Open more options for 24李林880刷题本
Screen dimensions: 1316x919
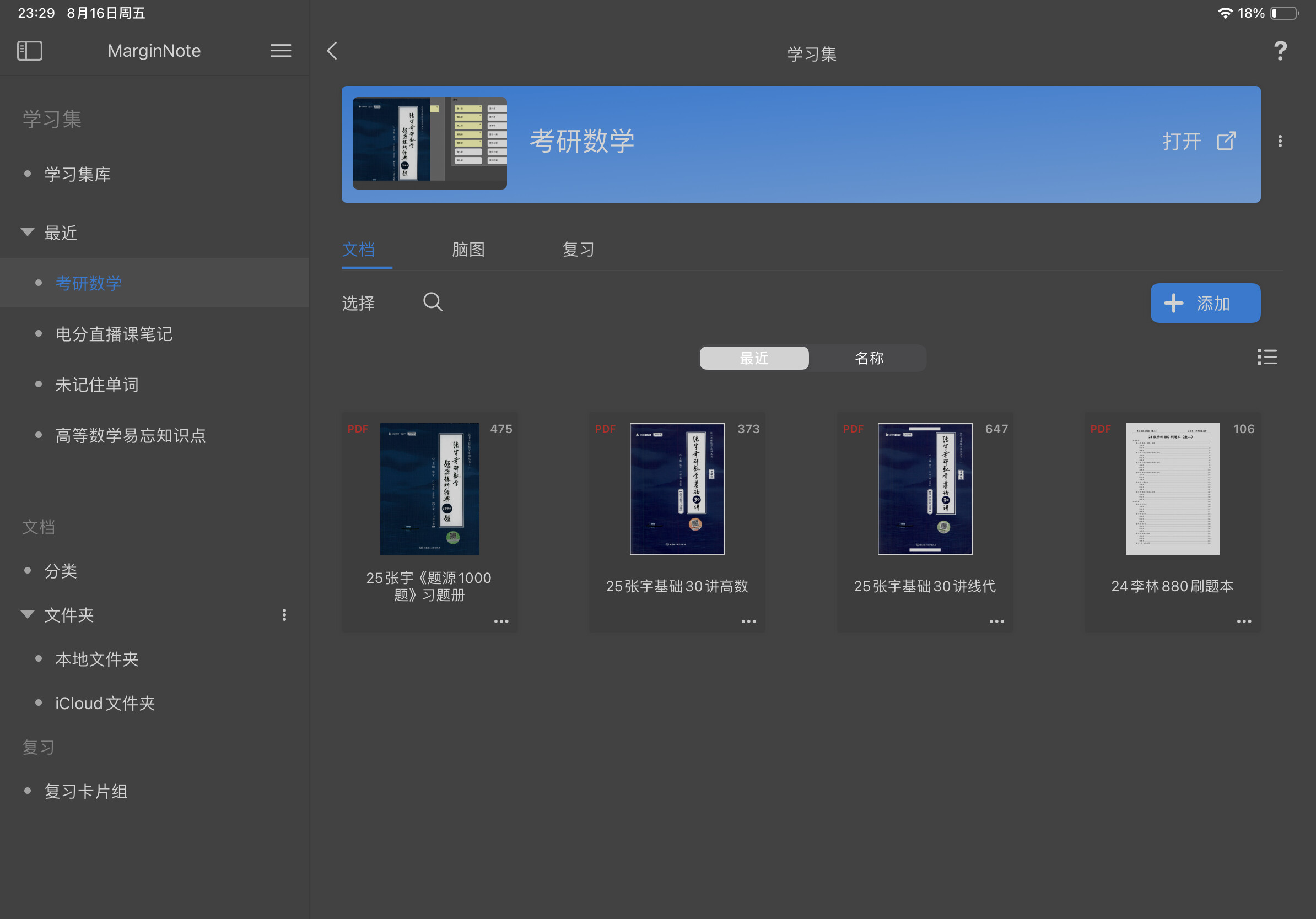coord(1244,621)
